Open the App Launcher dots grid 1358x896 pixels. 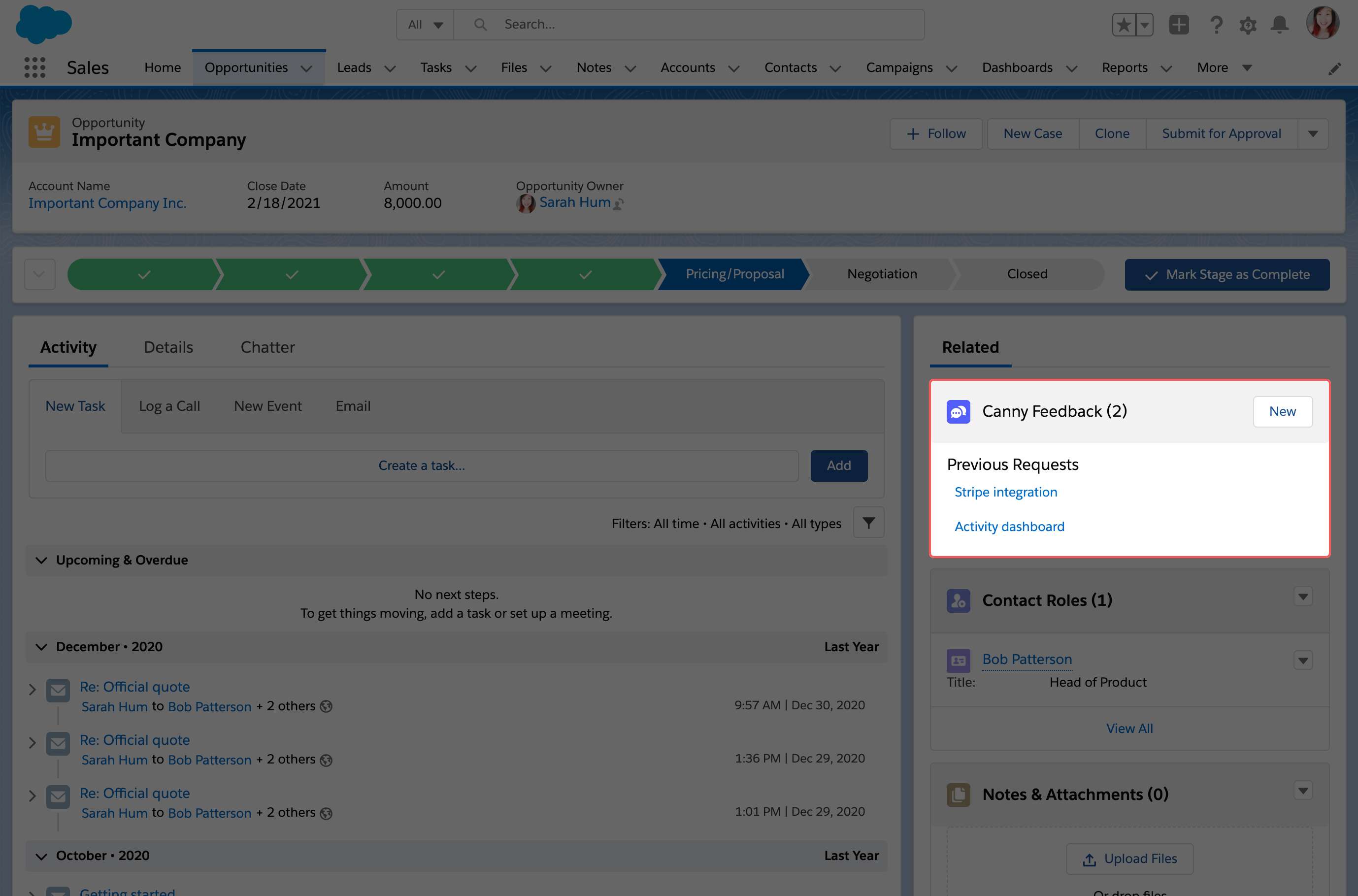tap(35, 67)
